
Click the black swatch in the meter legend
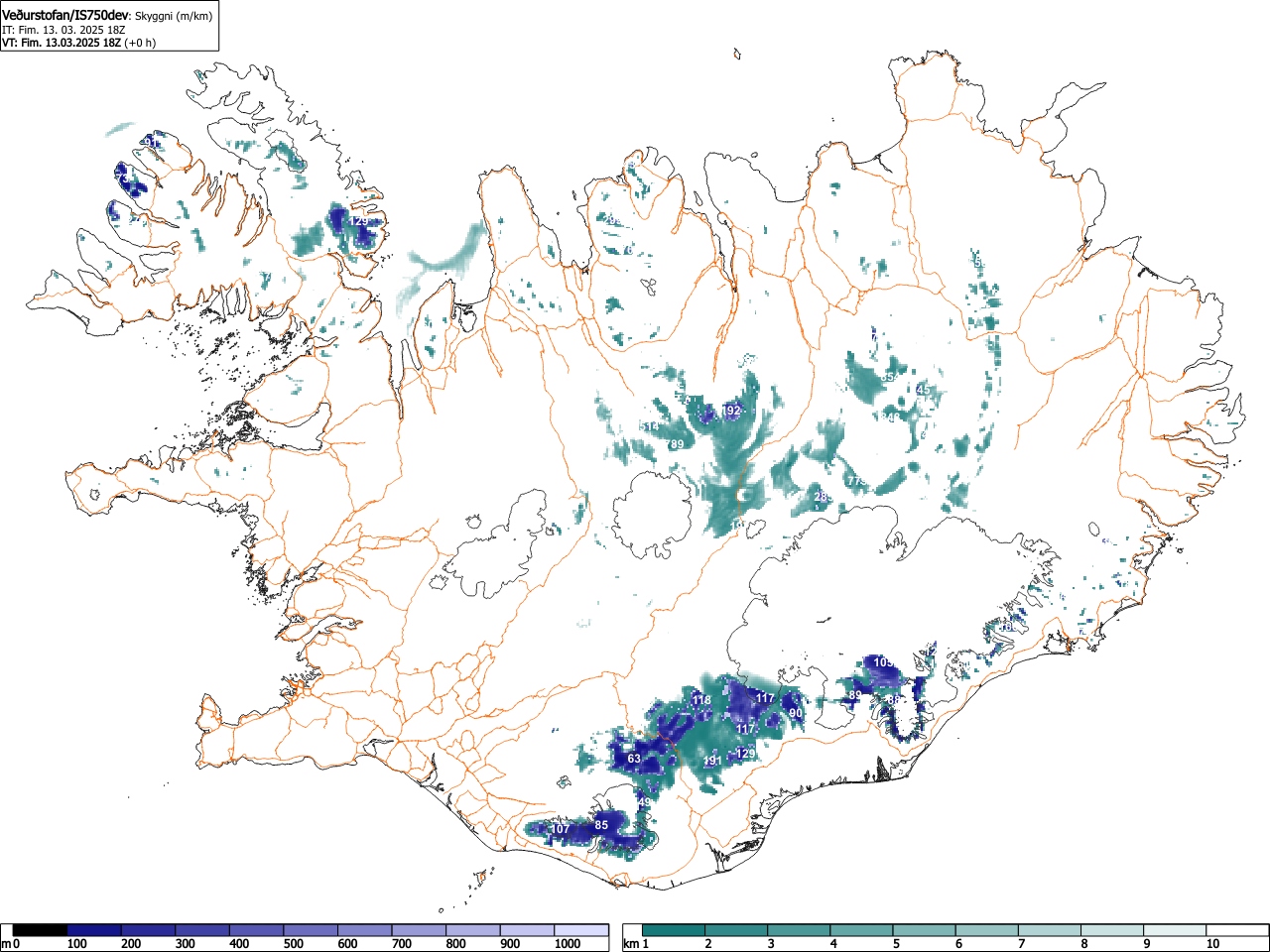click(x=41, y=930)
